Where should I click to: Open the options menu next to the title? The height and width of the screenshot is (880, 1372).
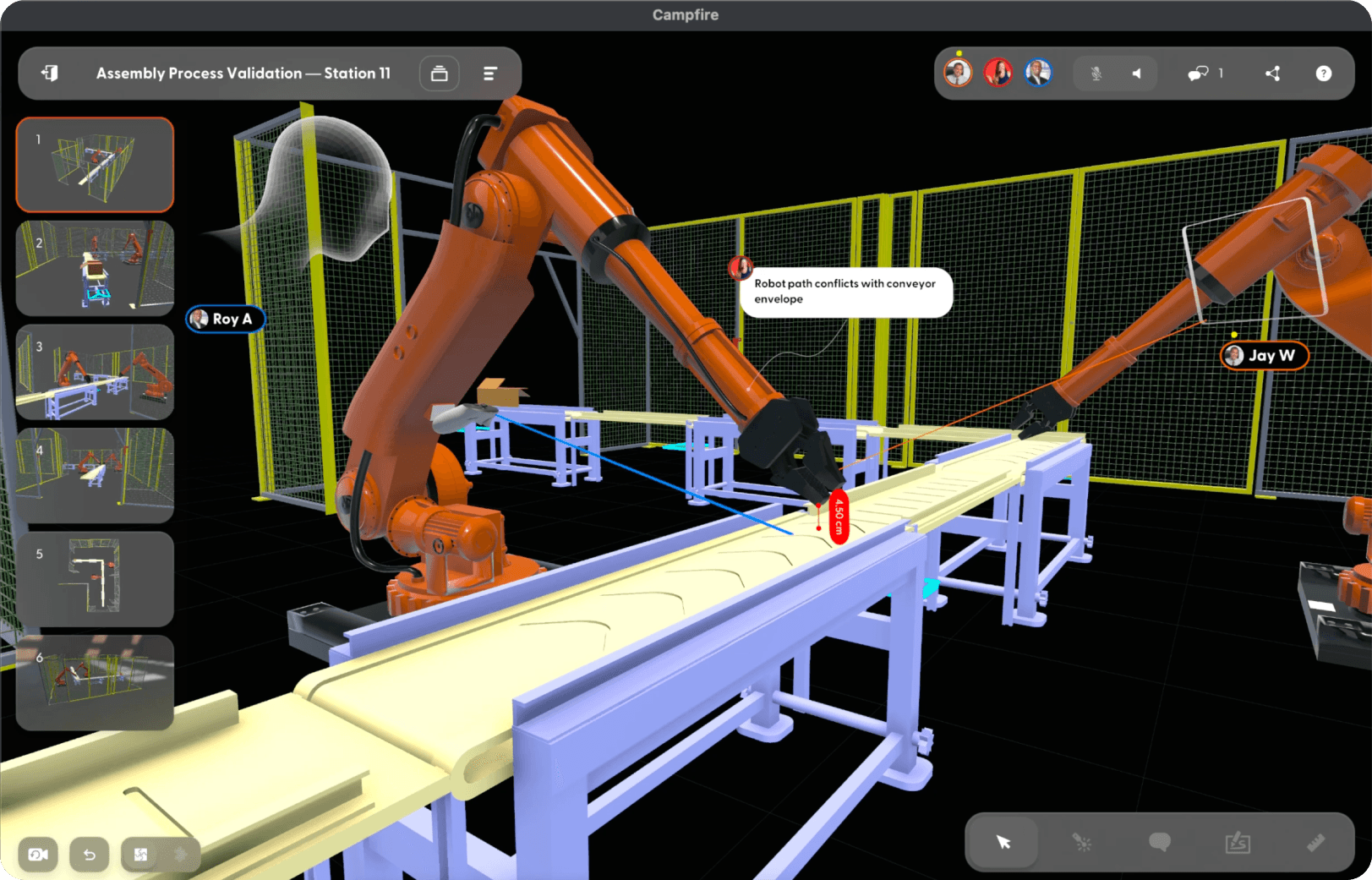(x=490, y=74)
